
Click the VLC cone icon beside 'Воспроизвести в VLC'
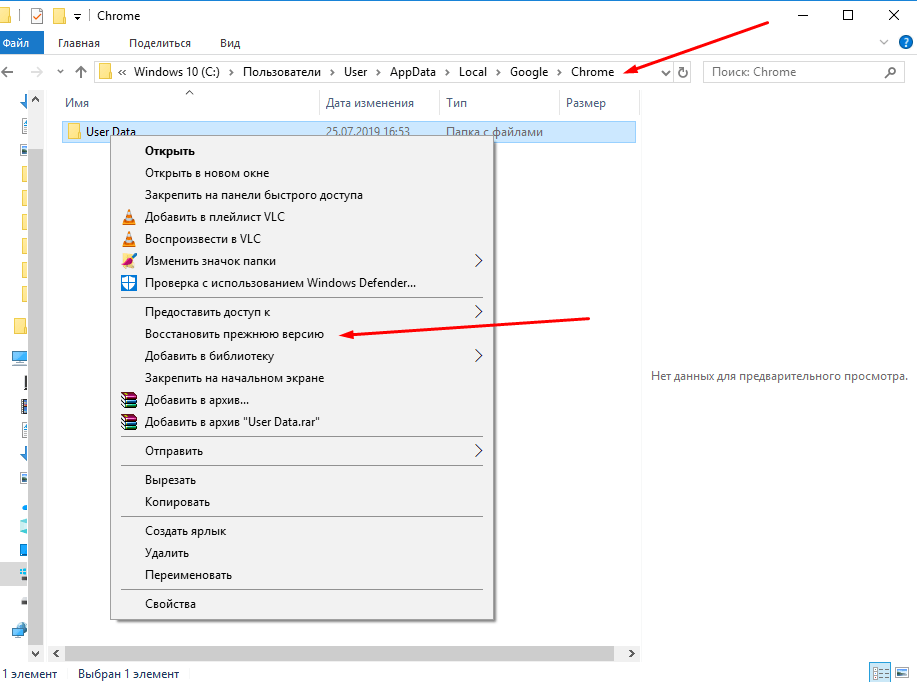coord(129,239)
